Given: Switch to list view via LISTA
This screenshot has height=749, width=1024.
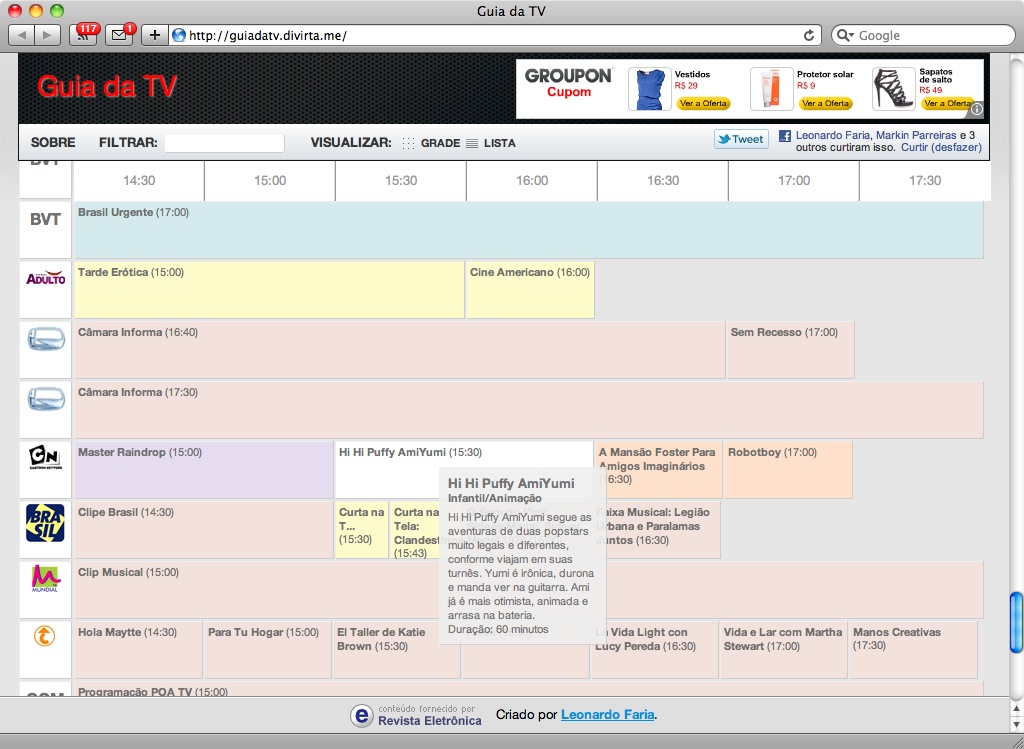Looking at the screenshot, I should pyautogui.click(x=491, y=143).
